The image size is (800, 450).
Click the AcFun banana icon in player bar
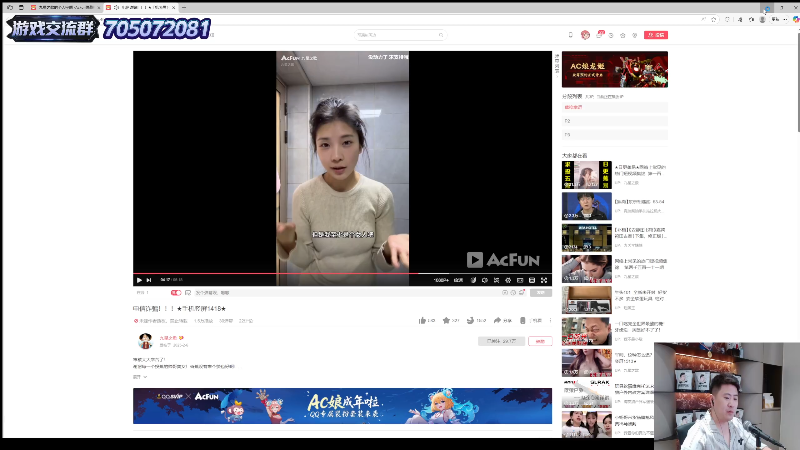[473, 280]
